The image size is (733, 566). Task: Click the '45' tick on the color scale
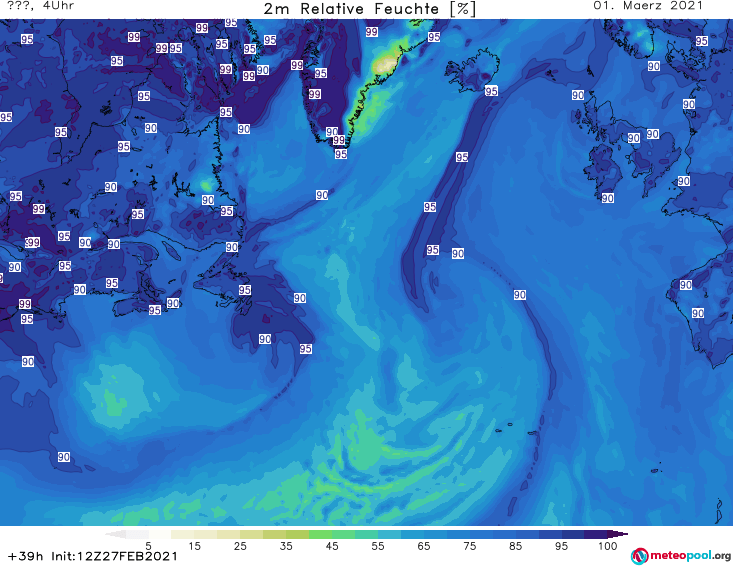332,546
